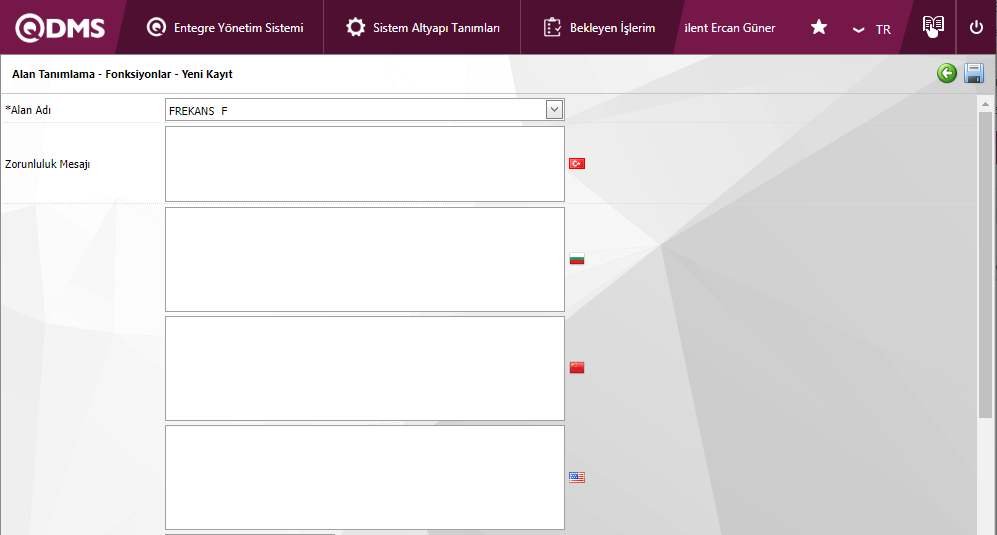Click the US flag icon
The height and width of the screenshot is (535, 997).
[x=577, y=477]
